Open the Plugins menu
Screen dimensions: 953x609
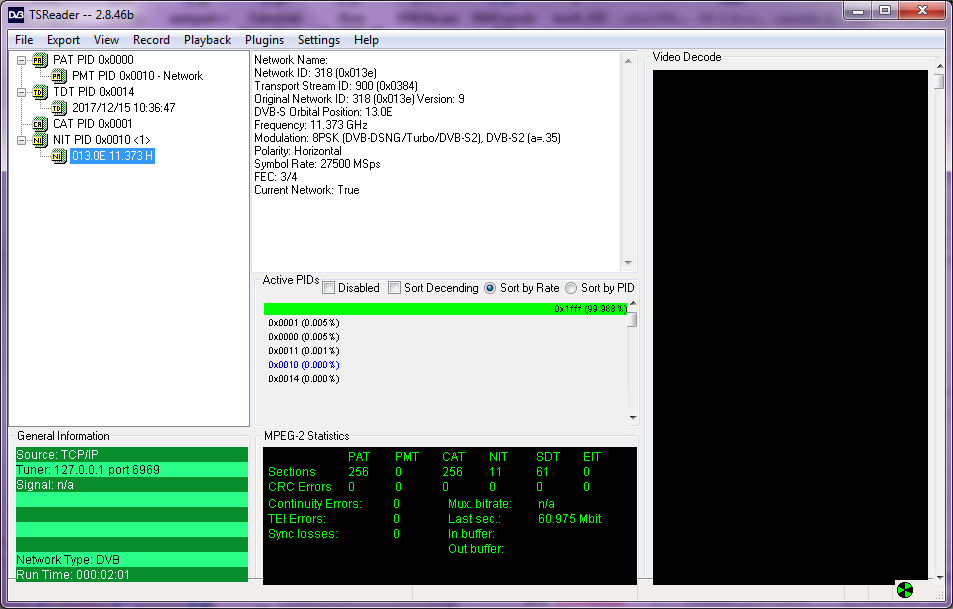pos(264,40)
